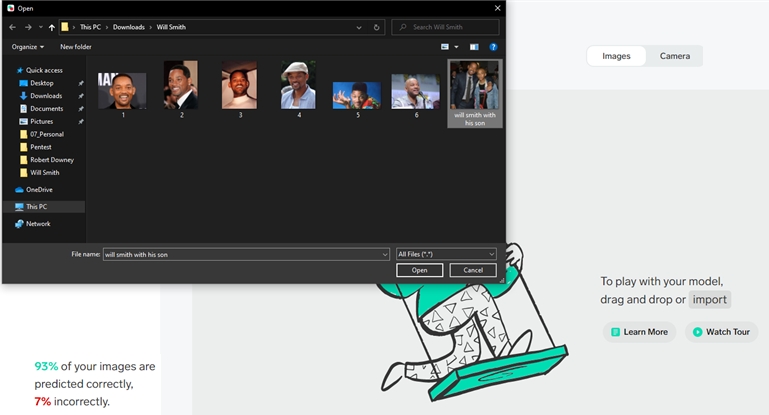Screen dimensions: 769x415
Task: Click the Learn More button
Action: pos(639,332)
